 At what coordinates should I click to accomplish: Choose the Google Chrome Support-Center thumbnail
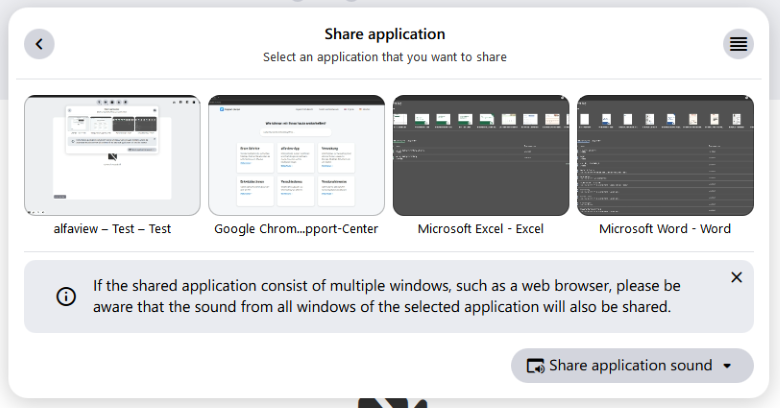(296, 155)
